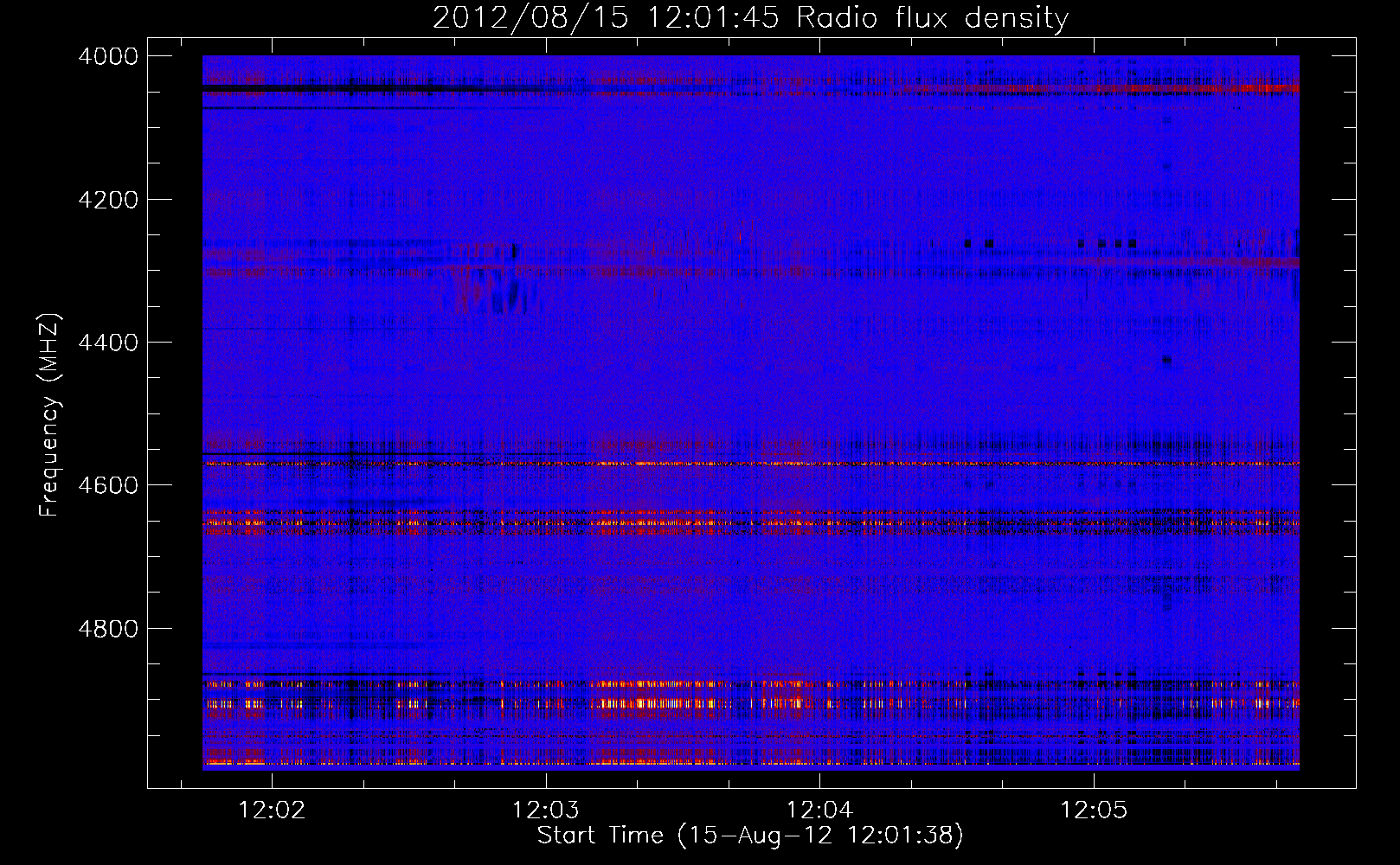Click the 'Frequency (MHZ)' vertical axis title
The width and height of the screenshot is (1400, 865).
(49, 415)
